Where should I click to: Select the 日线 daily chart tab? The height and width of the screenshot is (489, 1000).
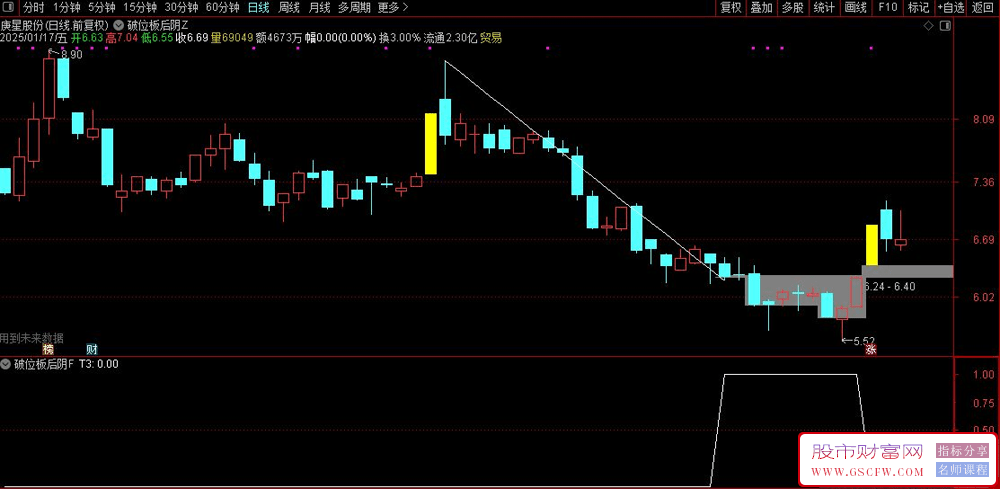[x=258, y=8]
